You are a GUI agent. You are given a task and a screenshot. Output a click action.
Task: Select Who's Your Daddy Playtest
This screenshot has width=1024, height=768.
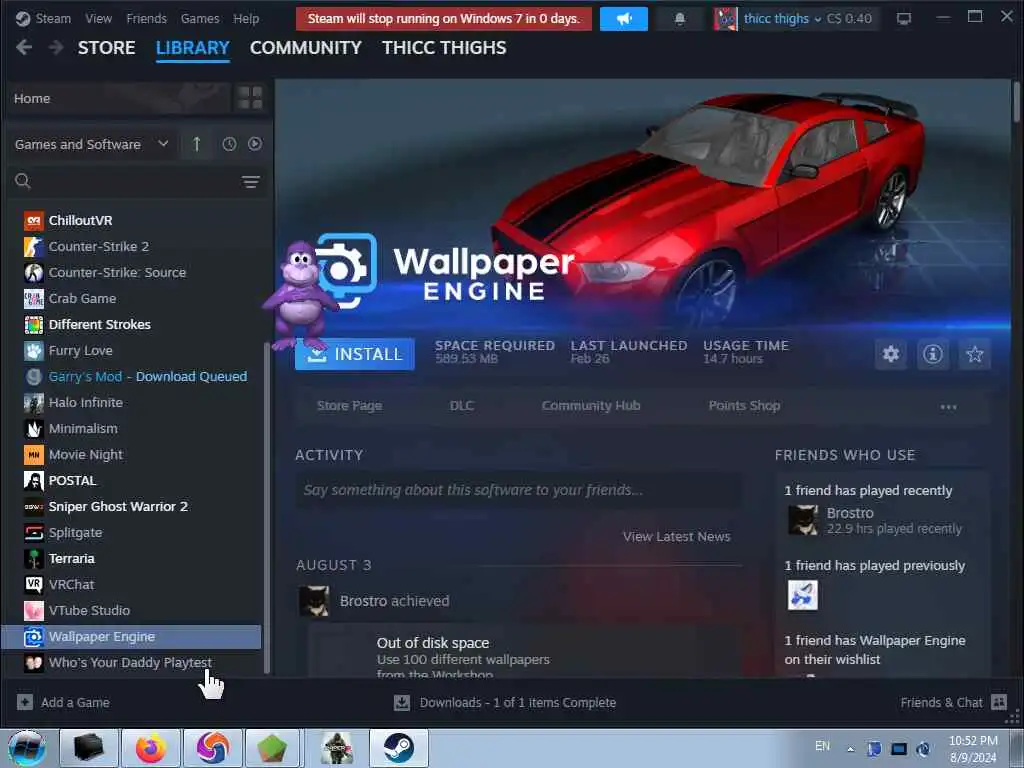click(x=131, y=663)
